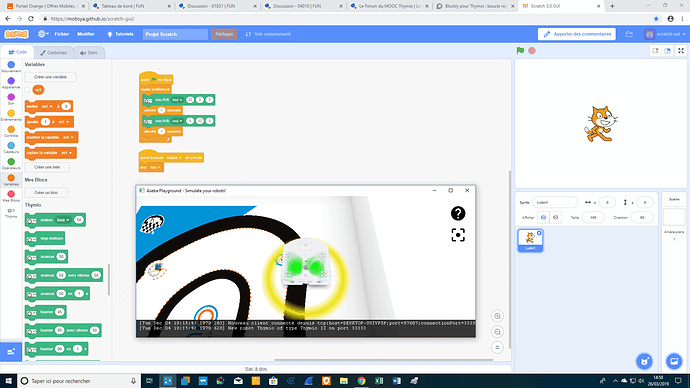Expand the moteur block's tous dropdown
The height and width of the screenshot is (388, 690).
pos(63,220)
